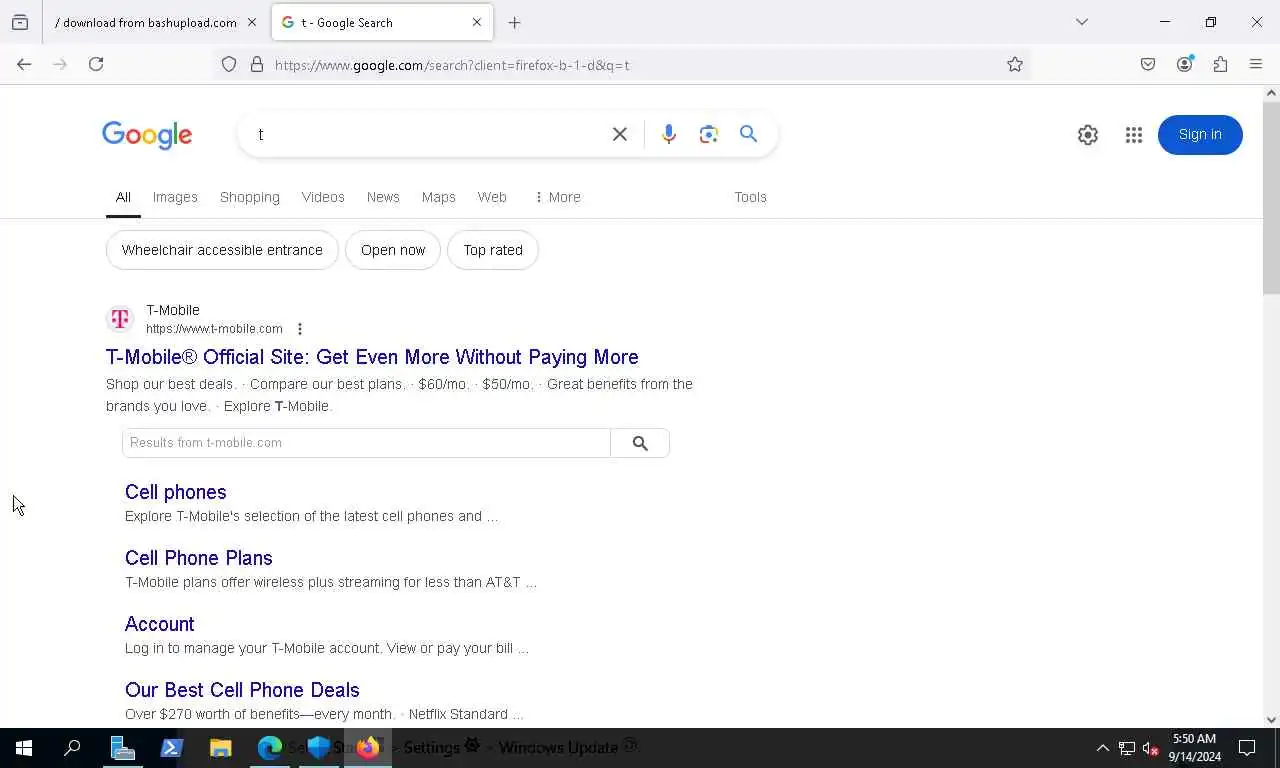Toggle Wheelchair accessible entrance filter chip
The width and height of the screenshot is (1280, 768).
222,250
